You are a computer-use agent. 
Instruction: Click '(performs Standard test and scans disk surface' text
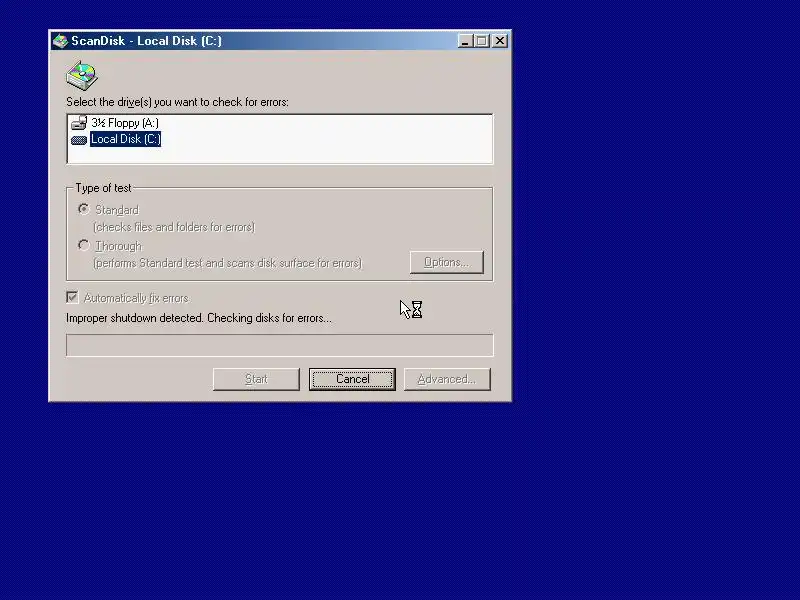click(228, 263)
